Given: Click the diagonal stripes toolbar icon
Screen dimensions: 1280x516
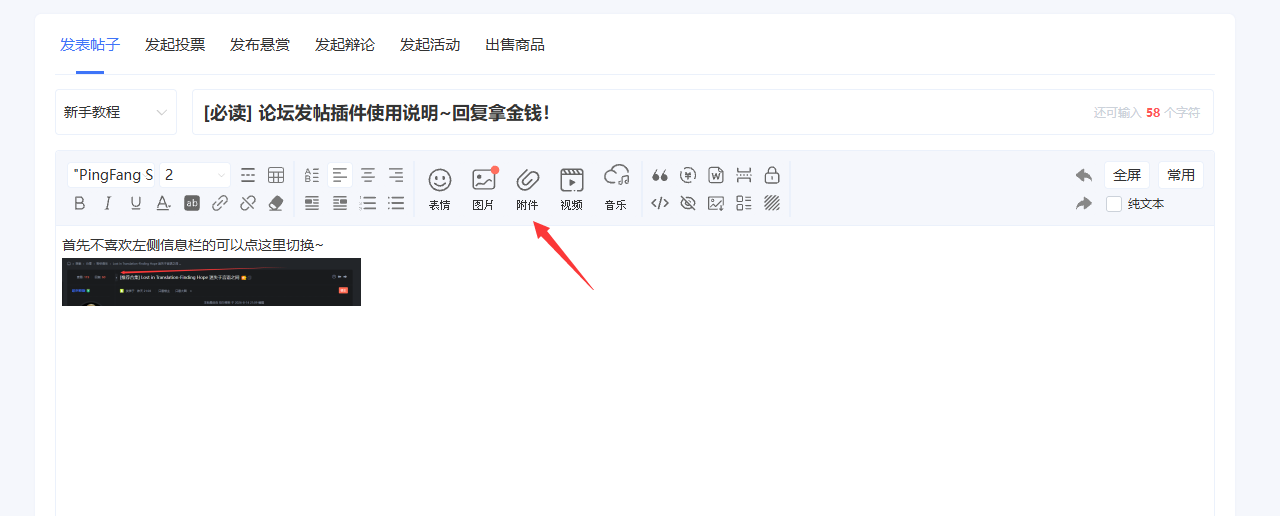Looking at the screenshot, I should coord(772,203).
